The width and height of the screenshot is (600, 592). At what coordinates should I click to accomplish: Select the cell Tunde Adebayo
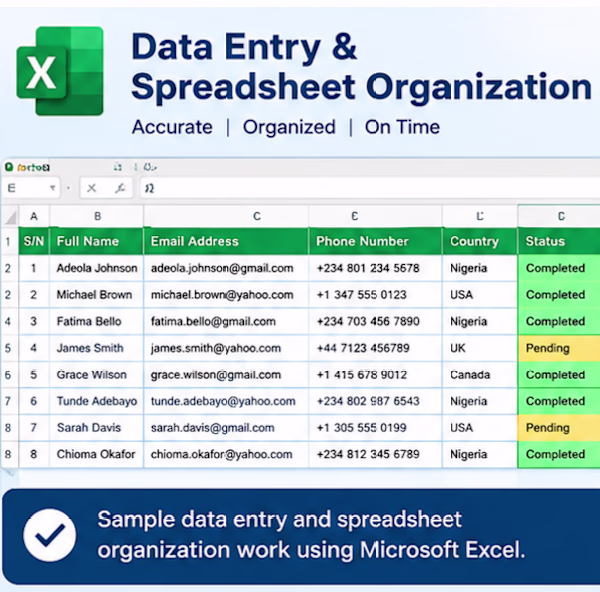pos(97,401)
